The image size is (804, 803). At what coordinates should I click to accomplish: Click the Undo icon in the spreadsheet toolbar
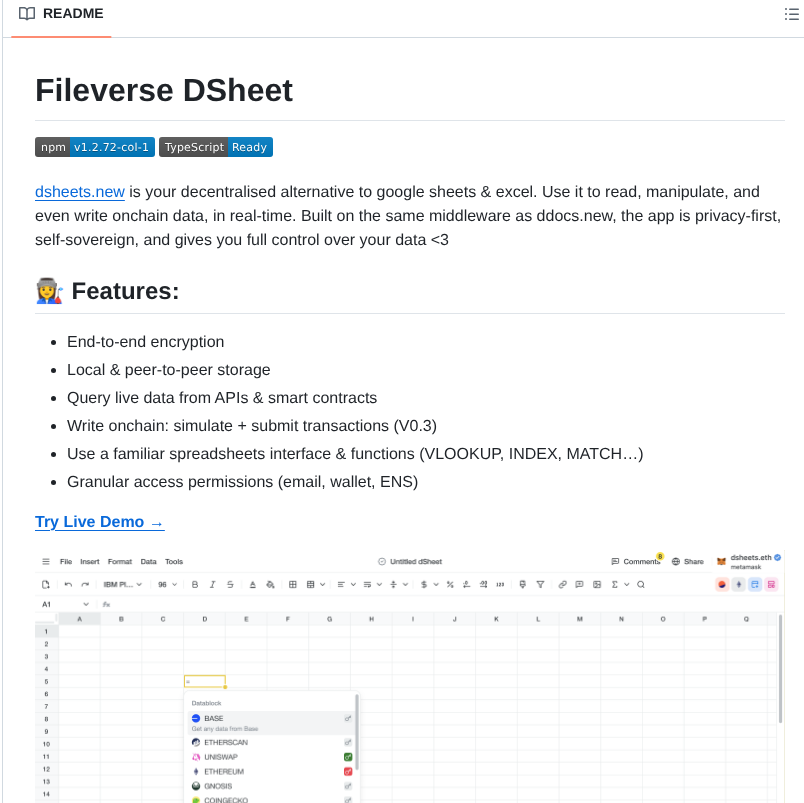[x=69, y=584]
